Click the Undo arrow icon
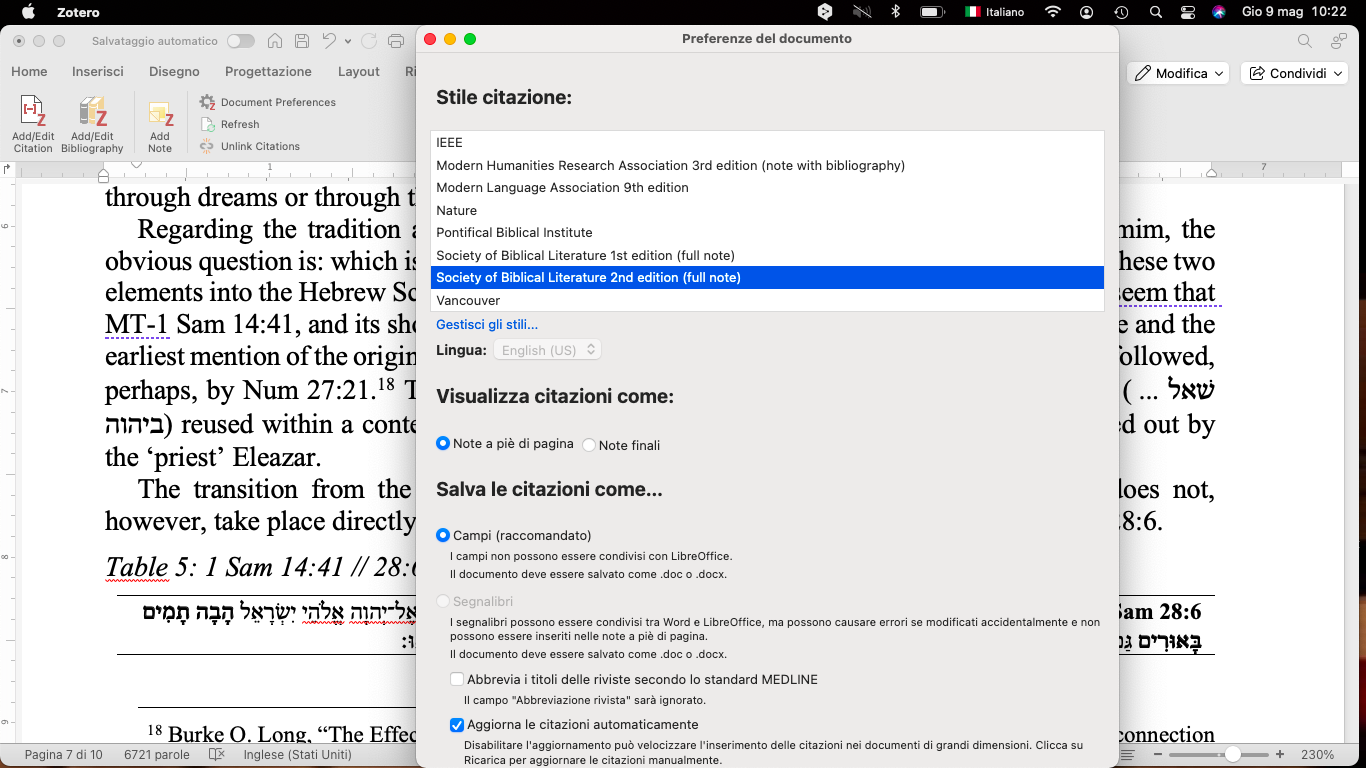1366x768 pixels. click(x=329, y=41)
